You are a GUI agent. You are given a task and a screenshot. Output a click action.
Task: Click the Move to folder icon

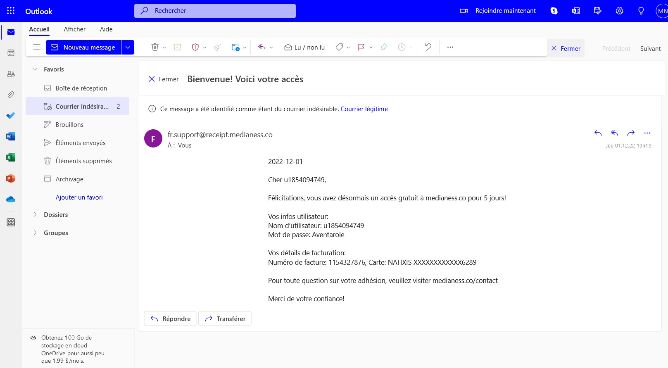pyautogui.click(x=235, y=47)
